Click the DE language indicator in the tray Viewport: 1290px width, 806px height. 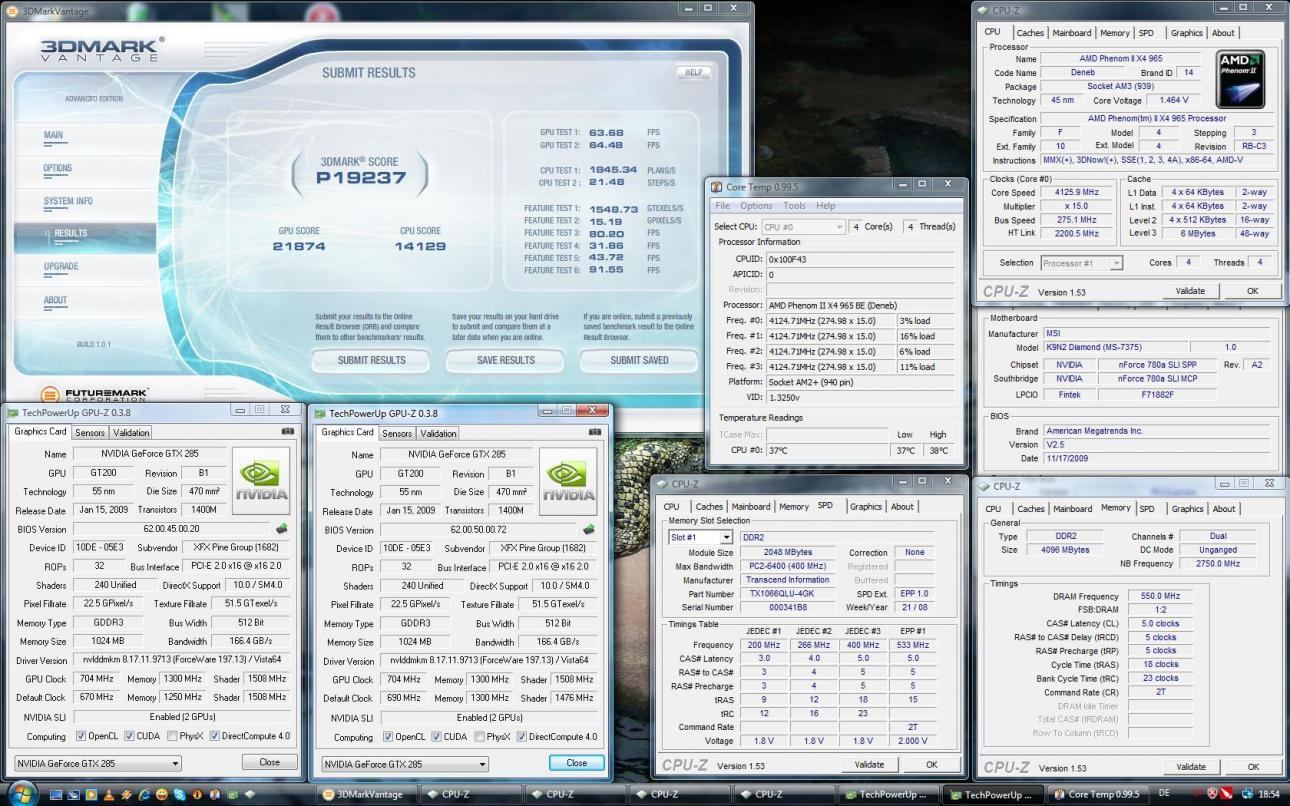tap(1163, 793)
